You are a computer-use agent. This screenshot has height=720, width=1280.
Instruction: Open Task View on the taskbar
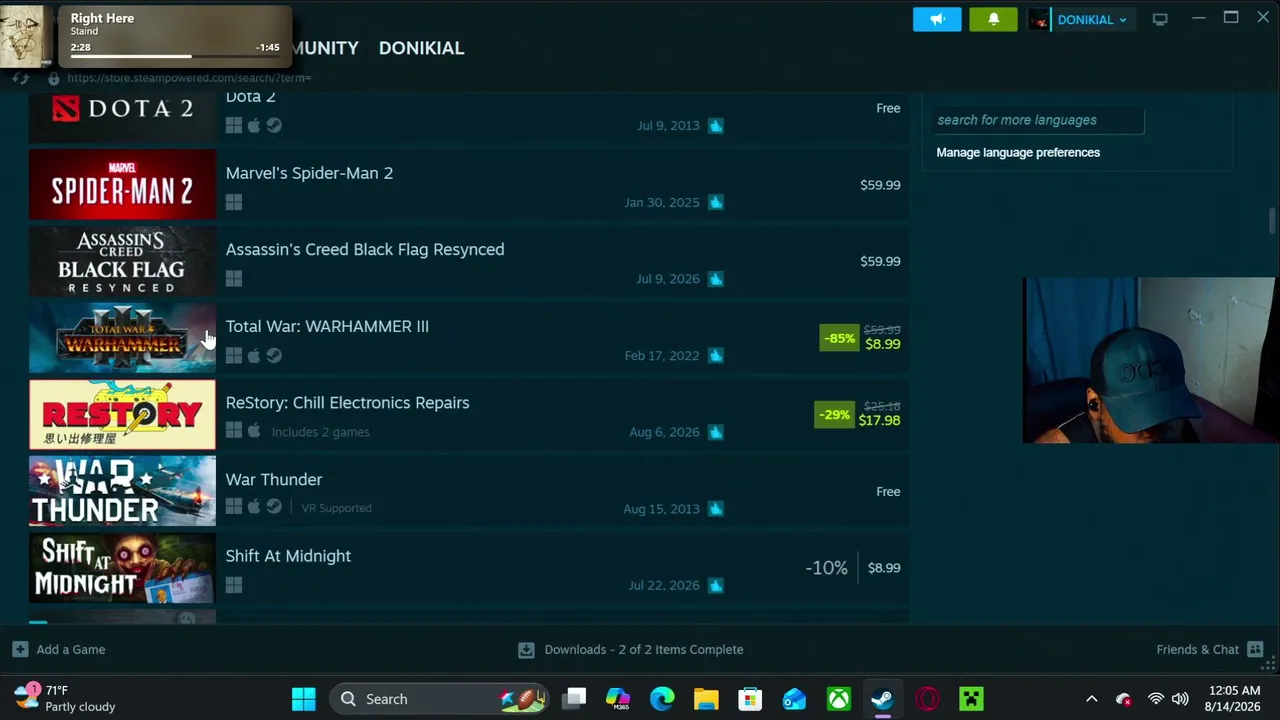pyautogui.click(x=574, y=699)
